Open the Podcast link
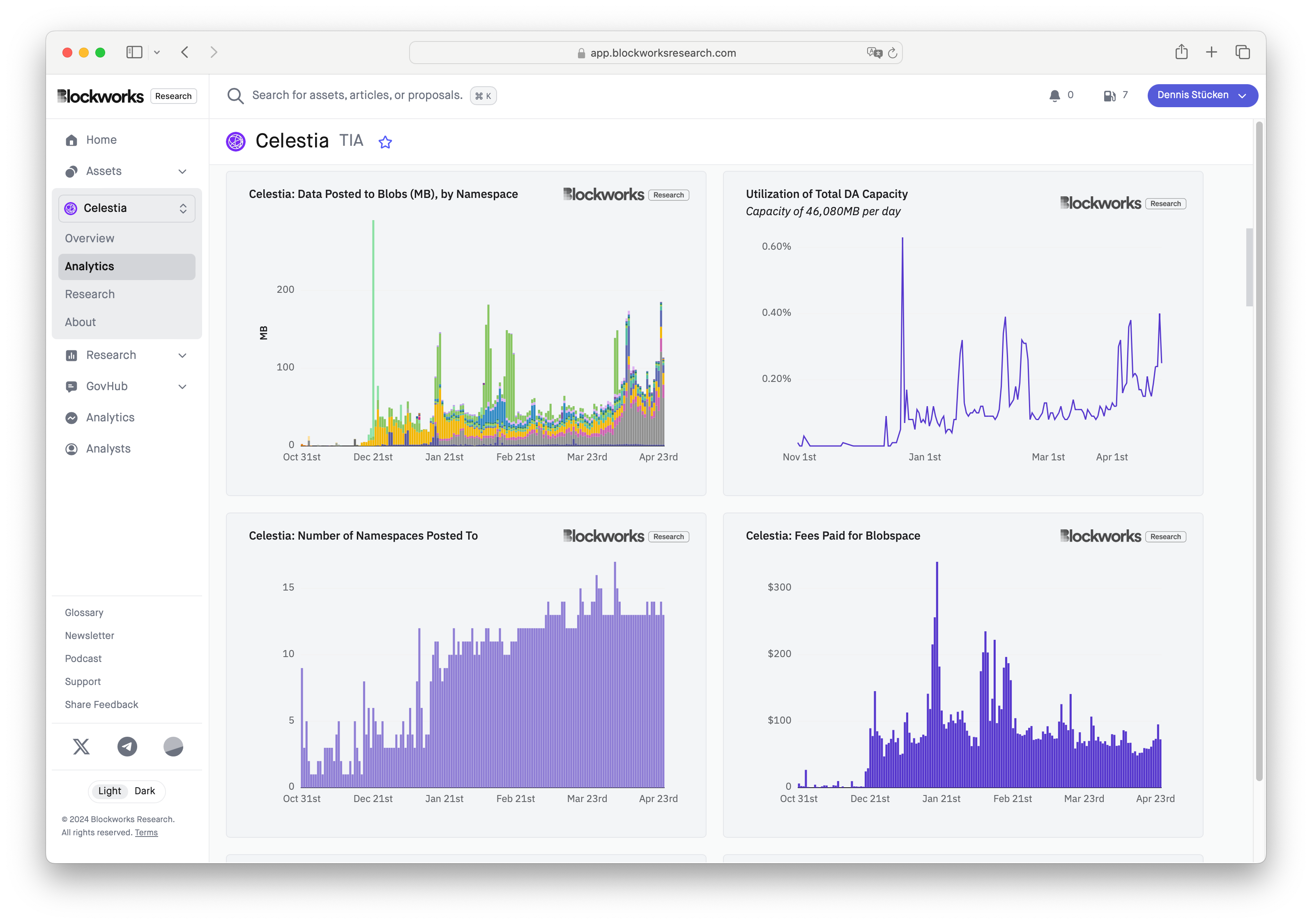1312x924 pixels. point(83,659)
